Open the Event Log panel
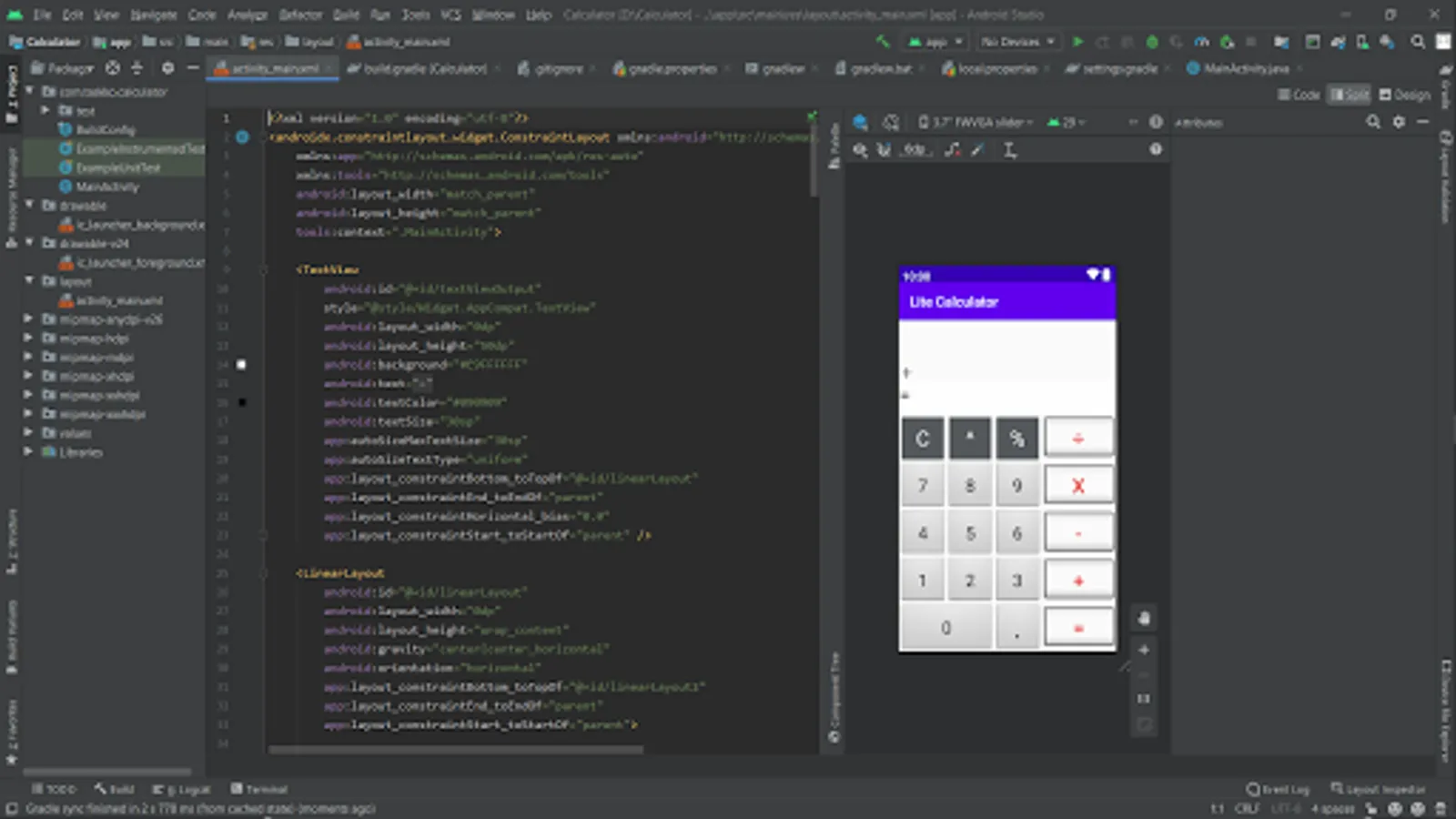 [1279, 789]
